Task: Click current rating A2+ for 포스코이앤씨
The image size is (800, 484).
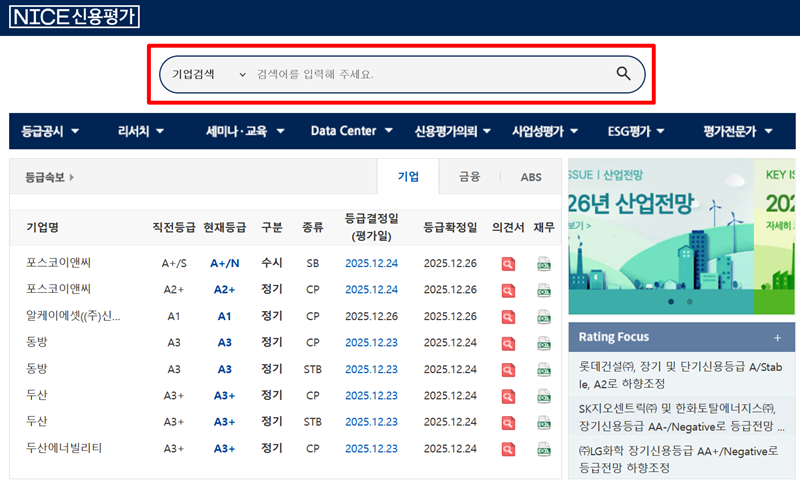Action: [224, 290]
